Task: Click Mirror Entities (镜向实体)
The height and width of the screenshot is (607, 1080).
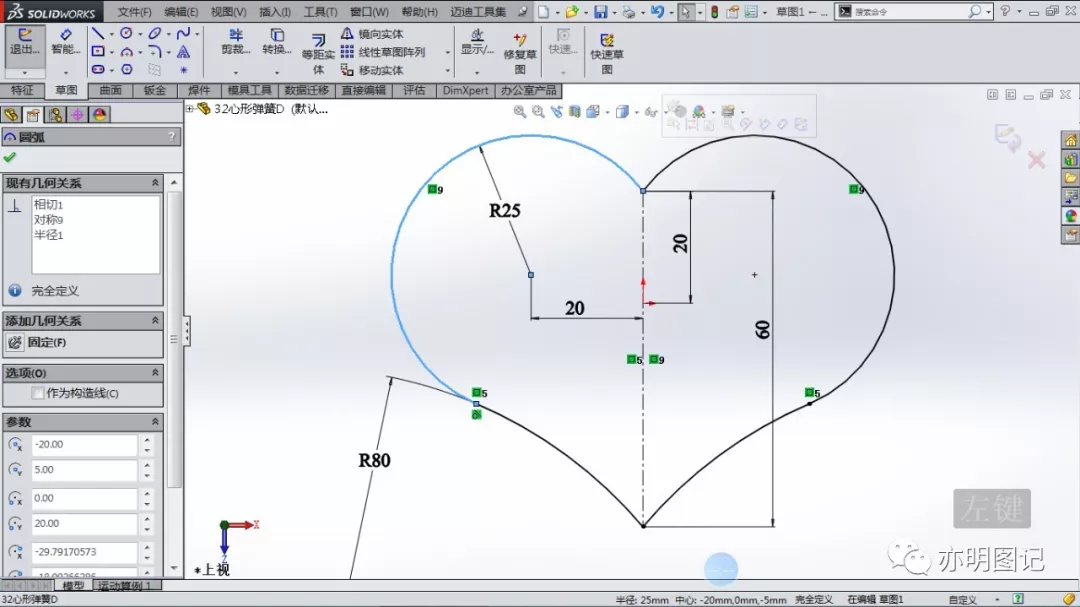Action: pyautogui.click(x=372, y=34)
